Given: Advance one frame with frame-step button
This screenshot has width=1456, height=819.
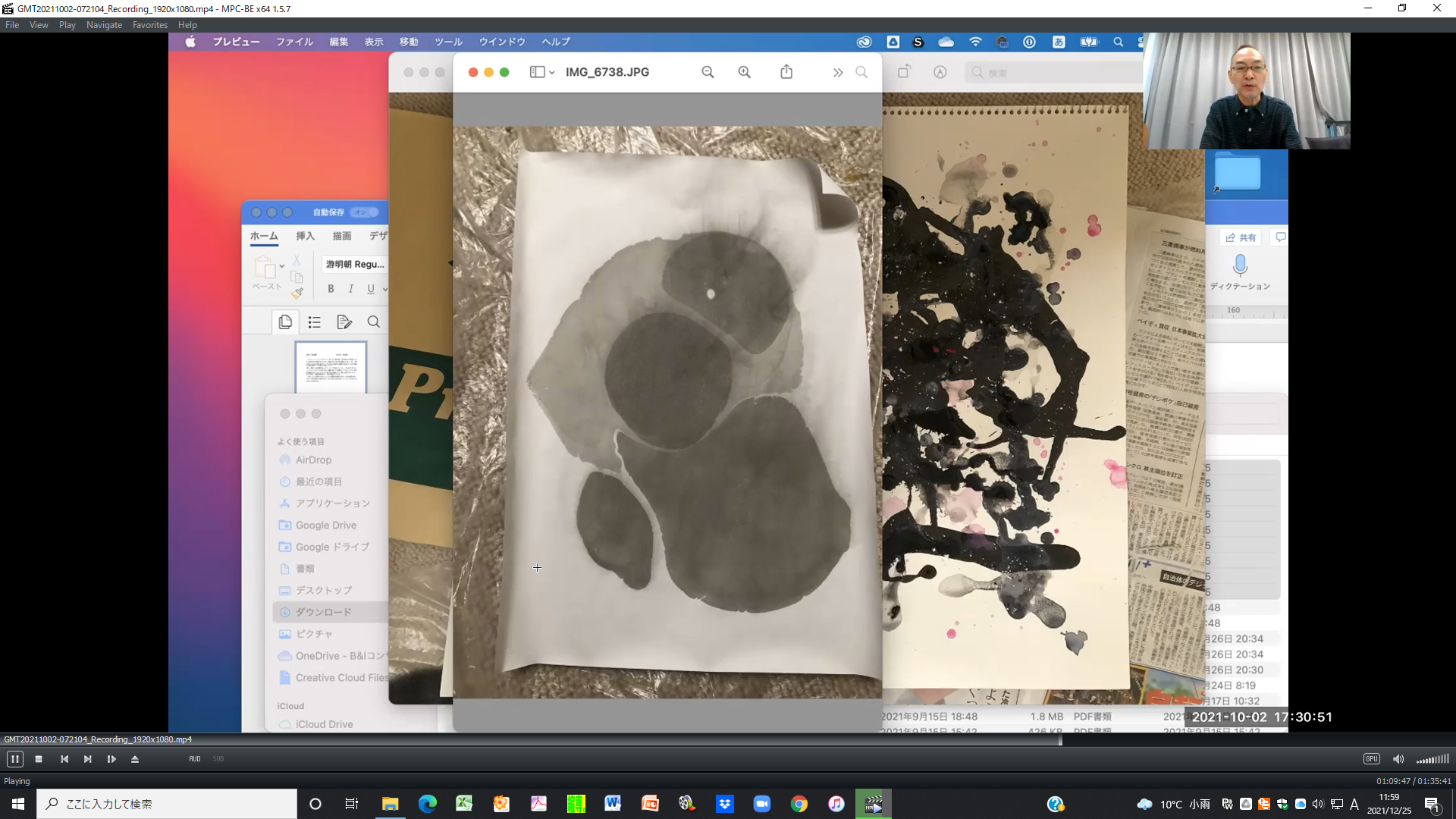Looking at the screenshot, I should click(x=111, y=759).
